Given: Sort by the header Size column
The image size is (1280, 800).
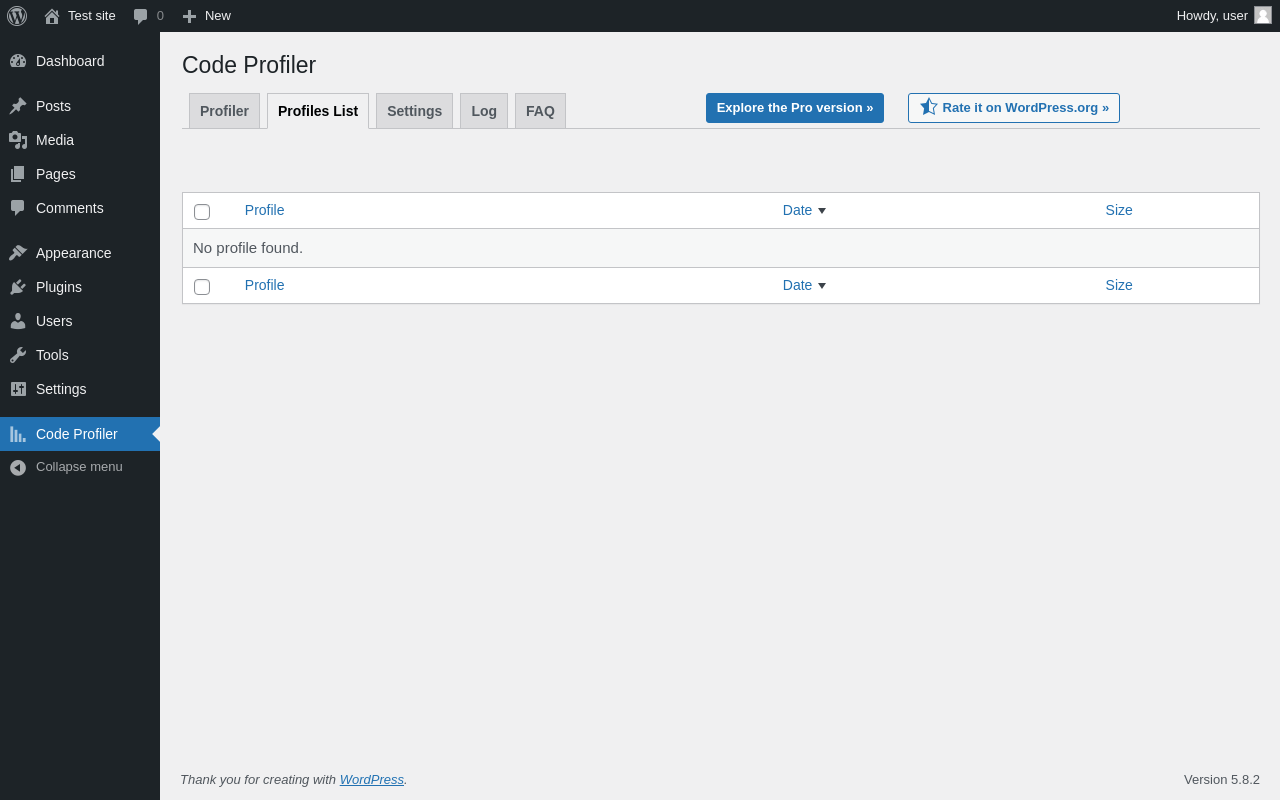Looking at the screenshot, I should coord(1119,210).
